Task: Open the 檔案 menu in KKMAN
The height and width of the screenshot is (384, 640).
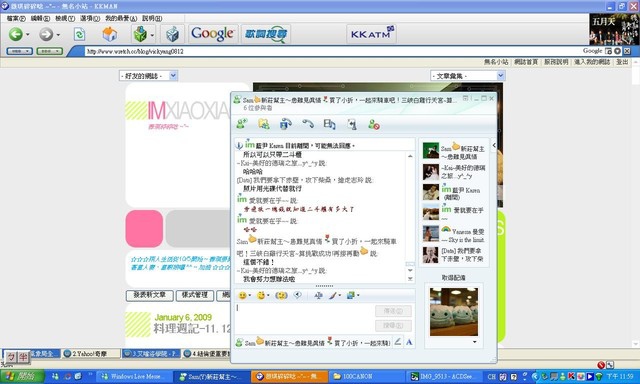Action: click(x=16, y=18)
